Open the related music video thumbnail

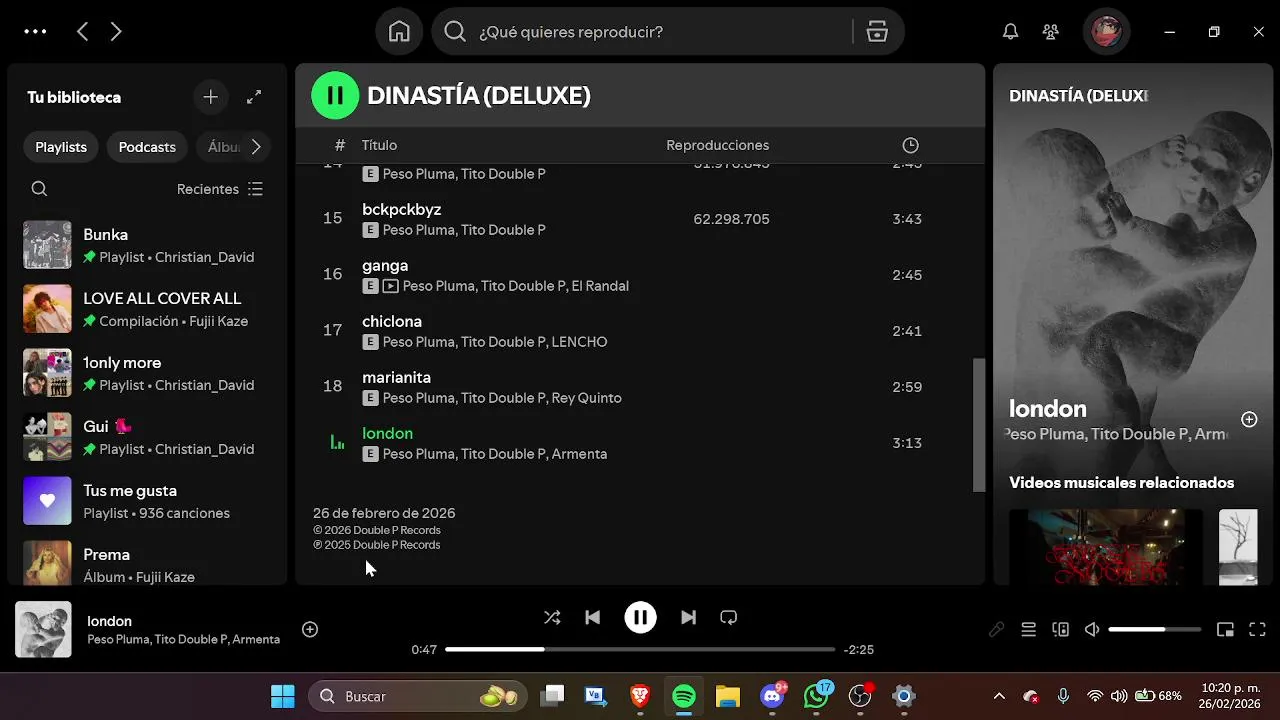pyautogui.click(x=1106, y=547)
